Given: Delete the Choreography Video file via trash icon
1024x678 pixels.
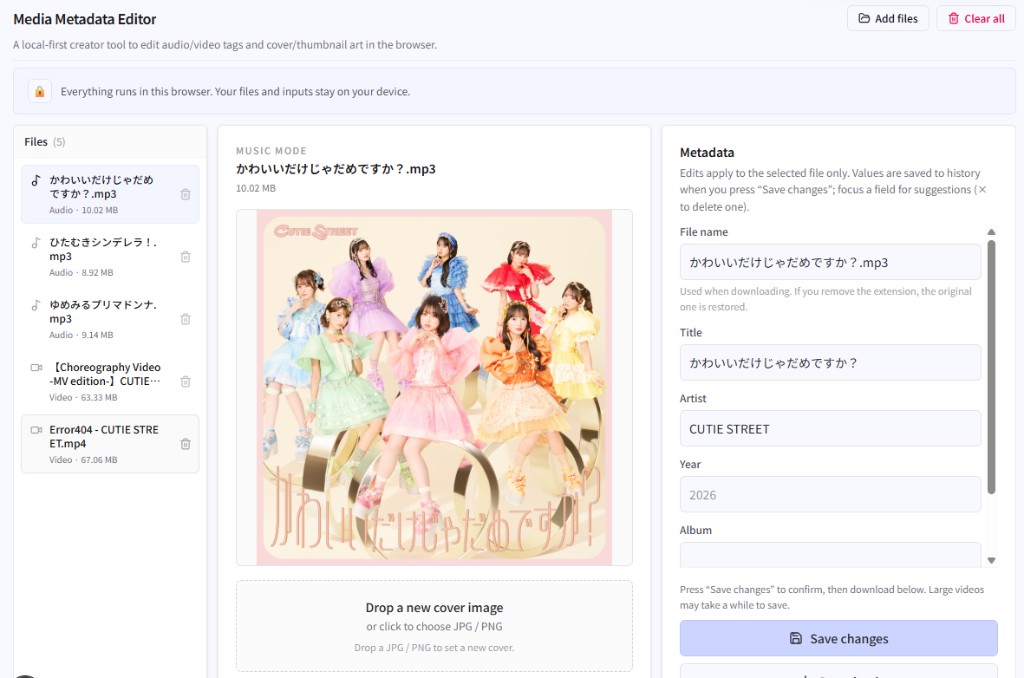Looking at the screenshot, I should click(x=185, y=381).
